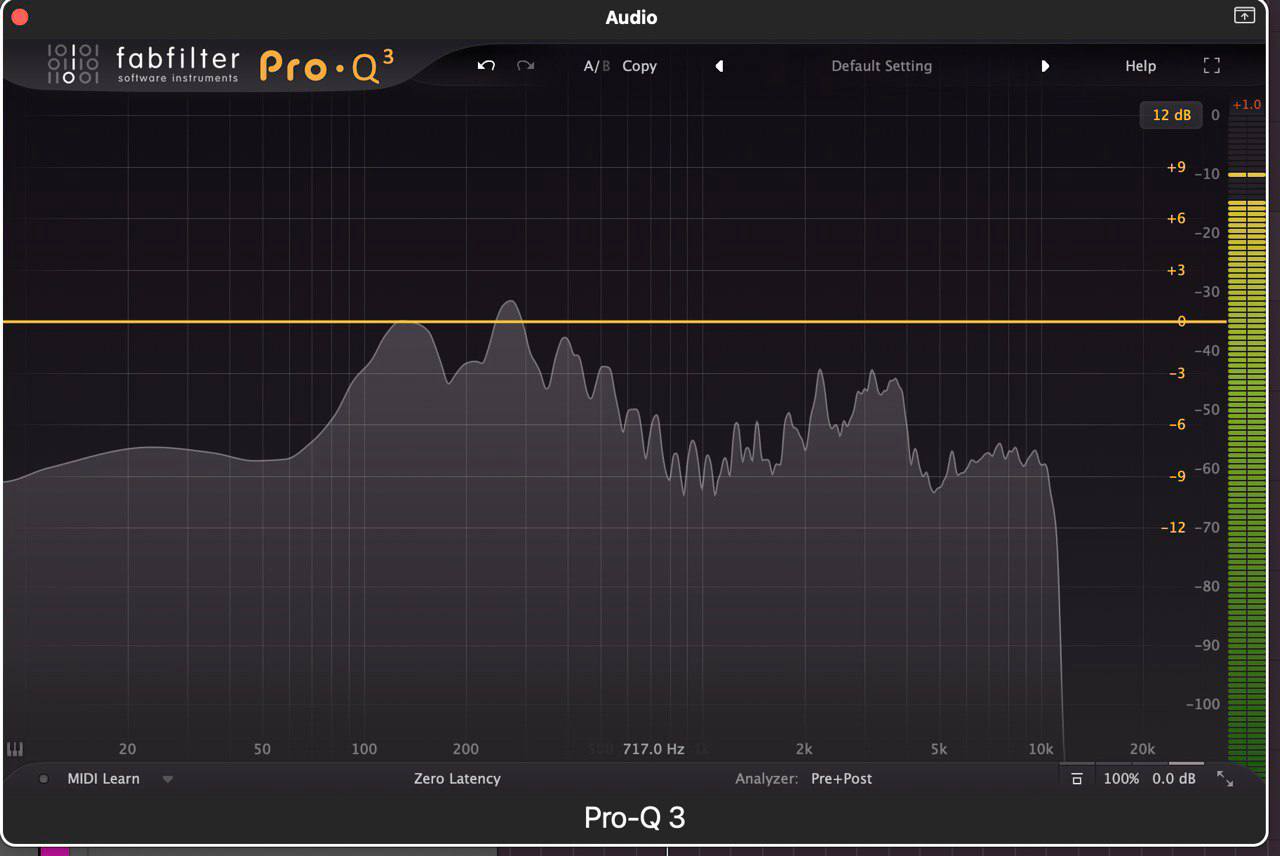Open the Default Setting preset menu
Viewport: 1280px width, 856px height.
(x=882, y=66)
